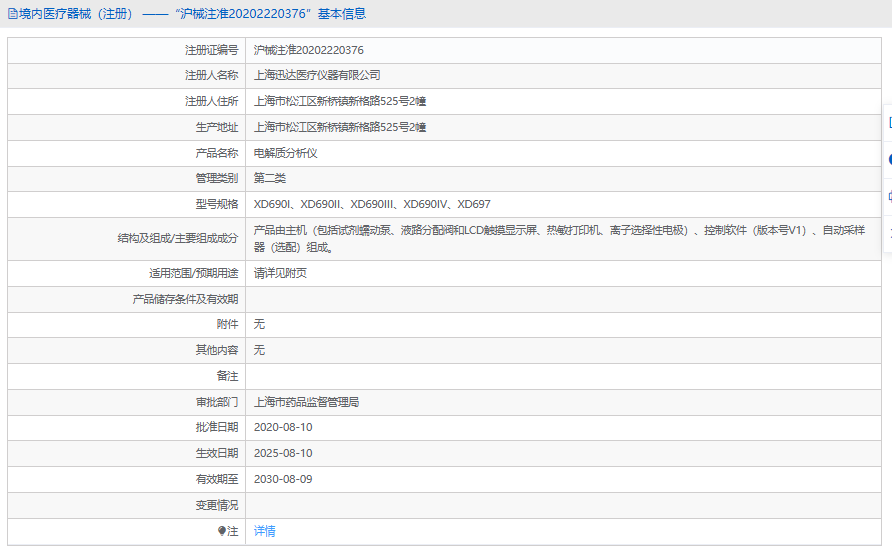Click the 生产地址 address value
892x547 pixels.
point(340,127)
